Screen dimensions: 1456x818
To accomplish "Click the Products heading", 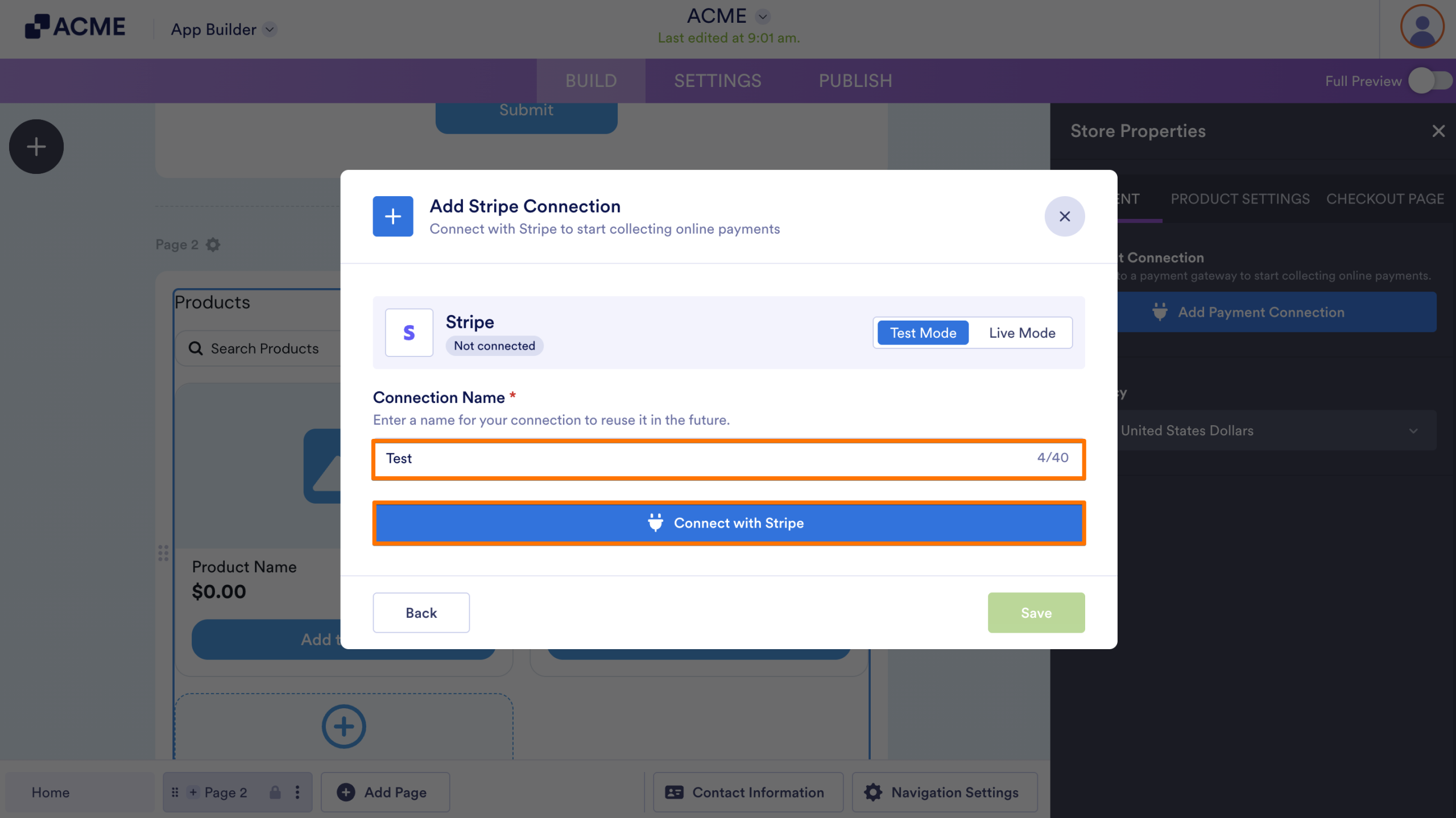I will (212, 302).
